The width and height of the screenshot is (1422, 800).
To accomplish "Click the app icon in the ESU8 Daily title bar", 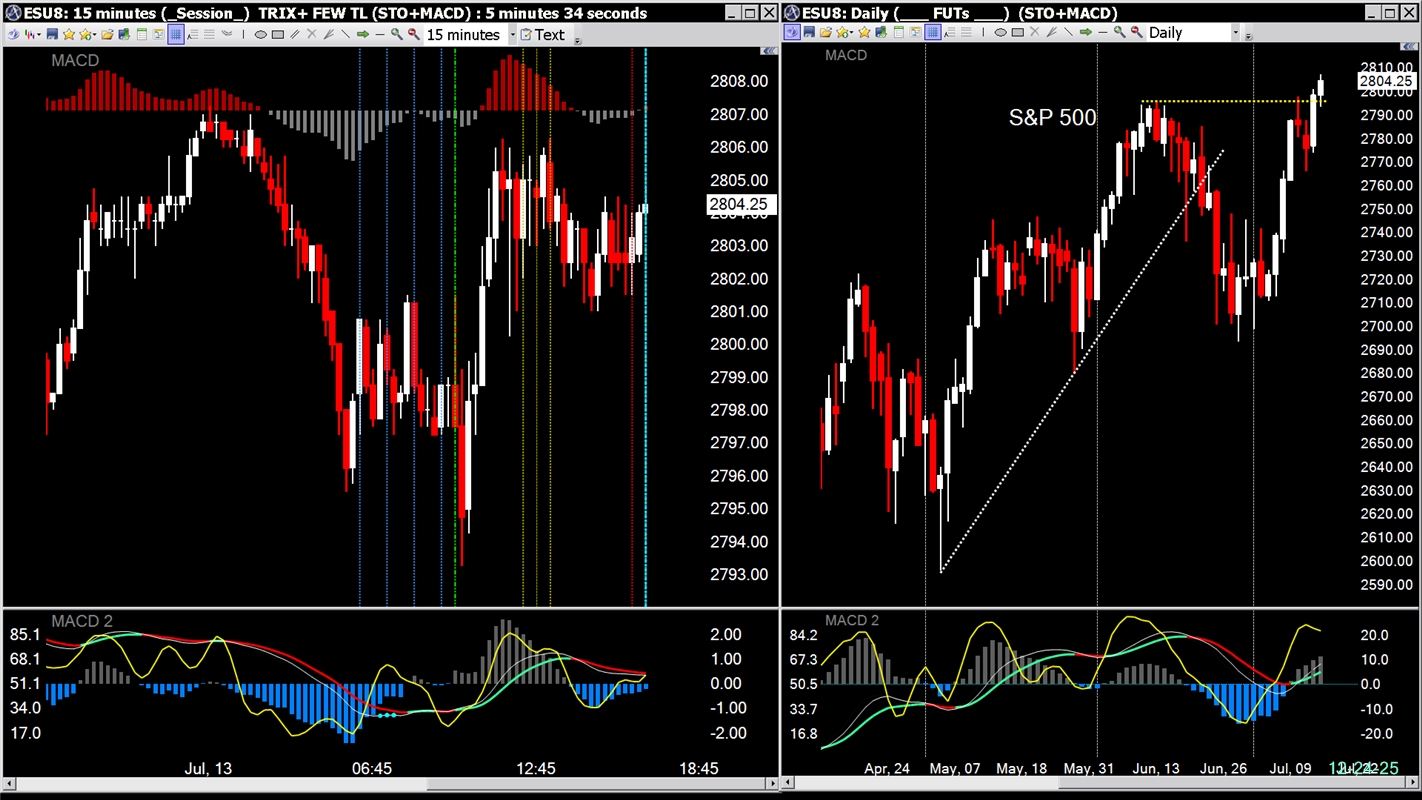I will tap(793, 13).
